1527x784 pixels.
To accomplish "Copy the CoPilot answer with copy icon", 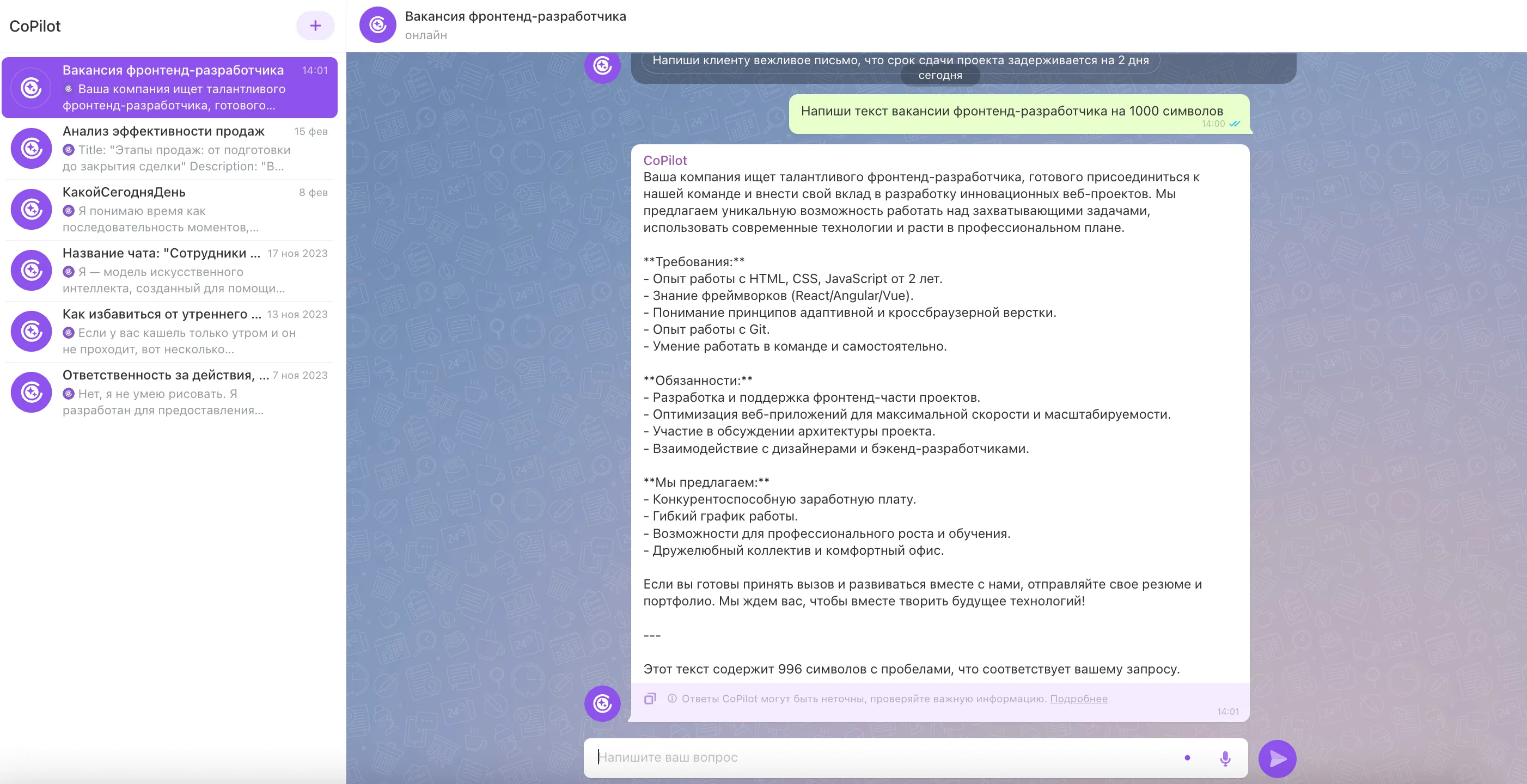I will point(650,699).
